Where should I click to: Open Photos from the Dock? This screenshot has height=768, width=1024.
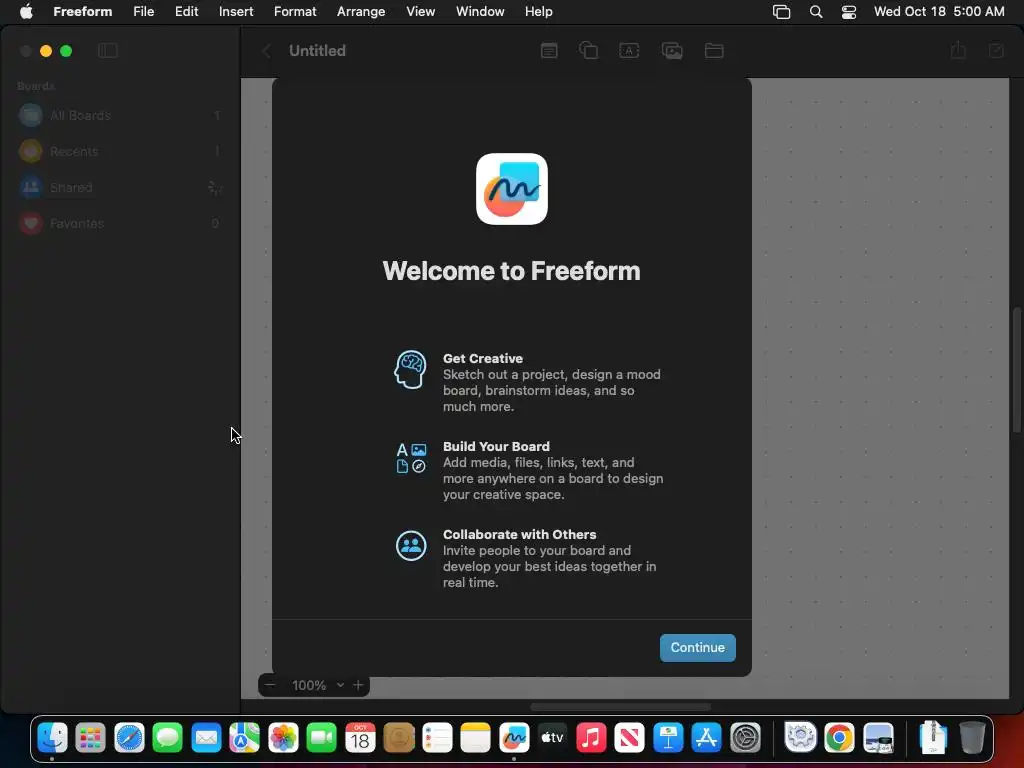(x=283, y=738)
